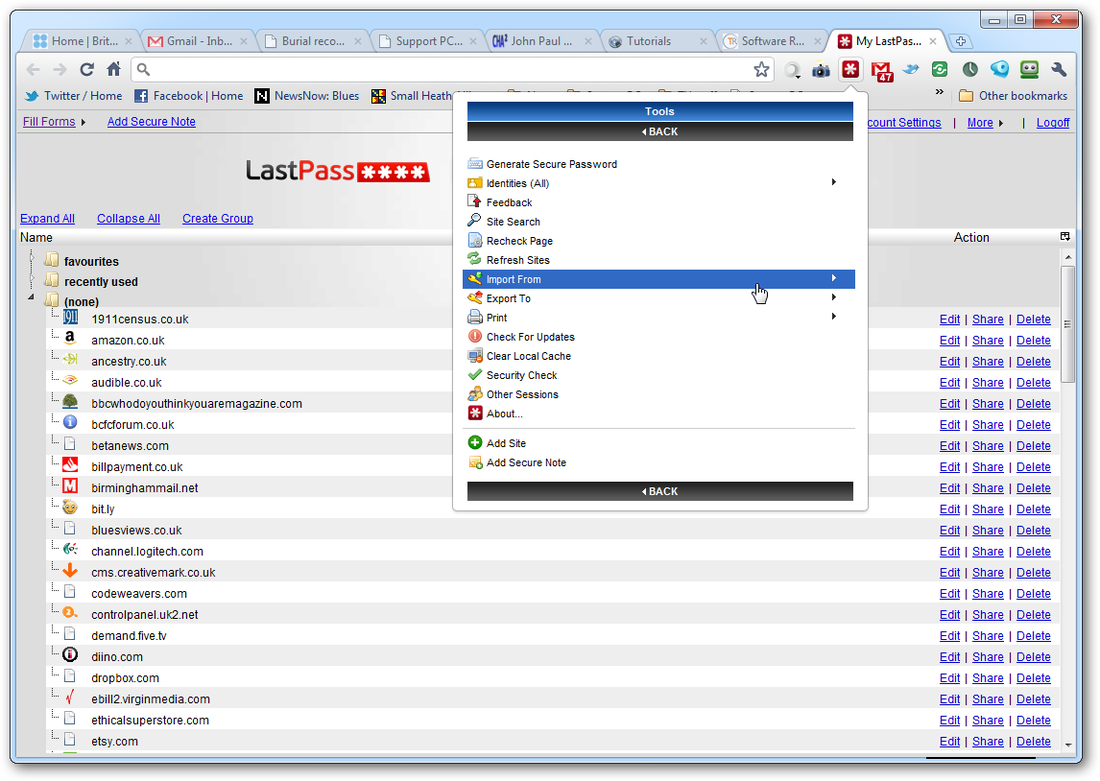Click the back arrow navigation button
This screenshot has height=781, width=1100.
tap(33, 69)
